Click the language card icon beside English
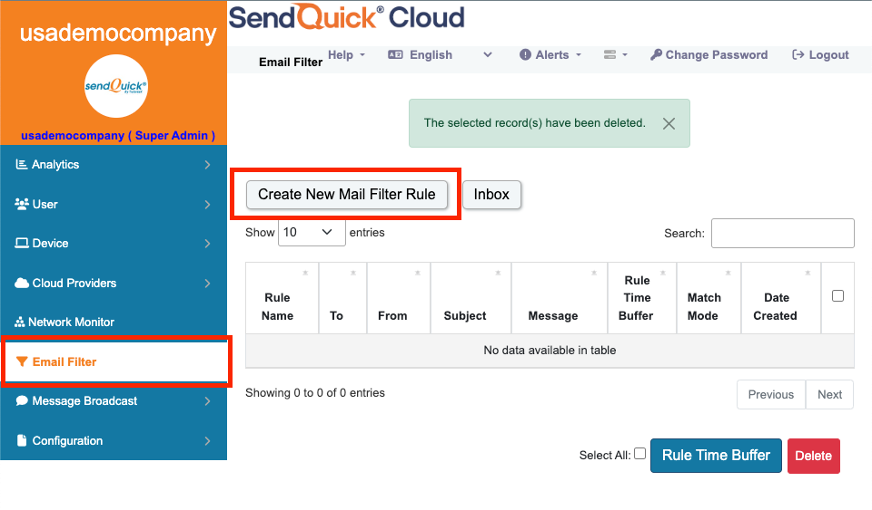The image size is (872, 510). click(x=395, y=55)
